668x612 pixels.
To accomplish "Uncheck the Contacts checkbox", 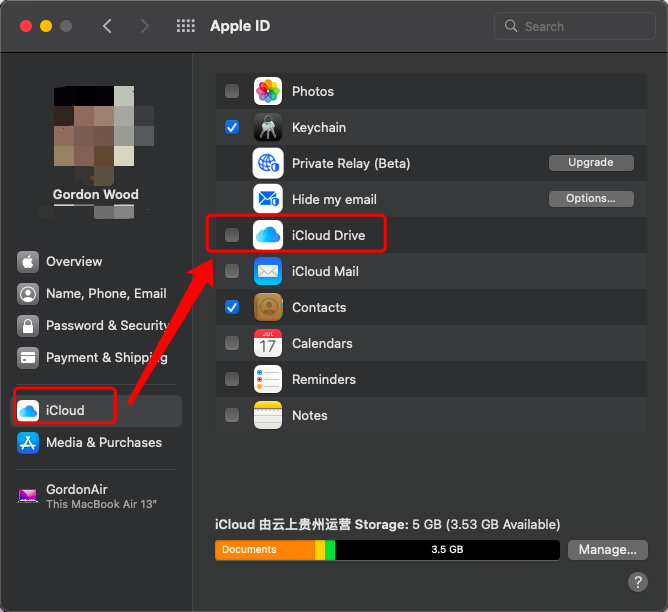I will coord(232,307).
